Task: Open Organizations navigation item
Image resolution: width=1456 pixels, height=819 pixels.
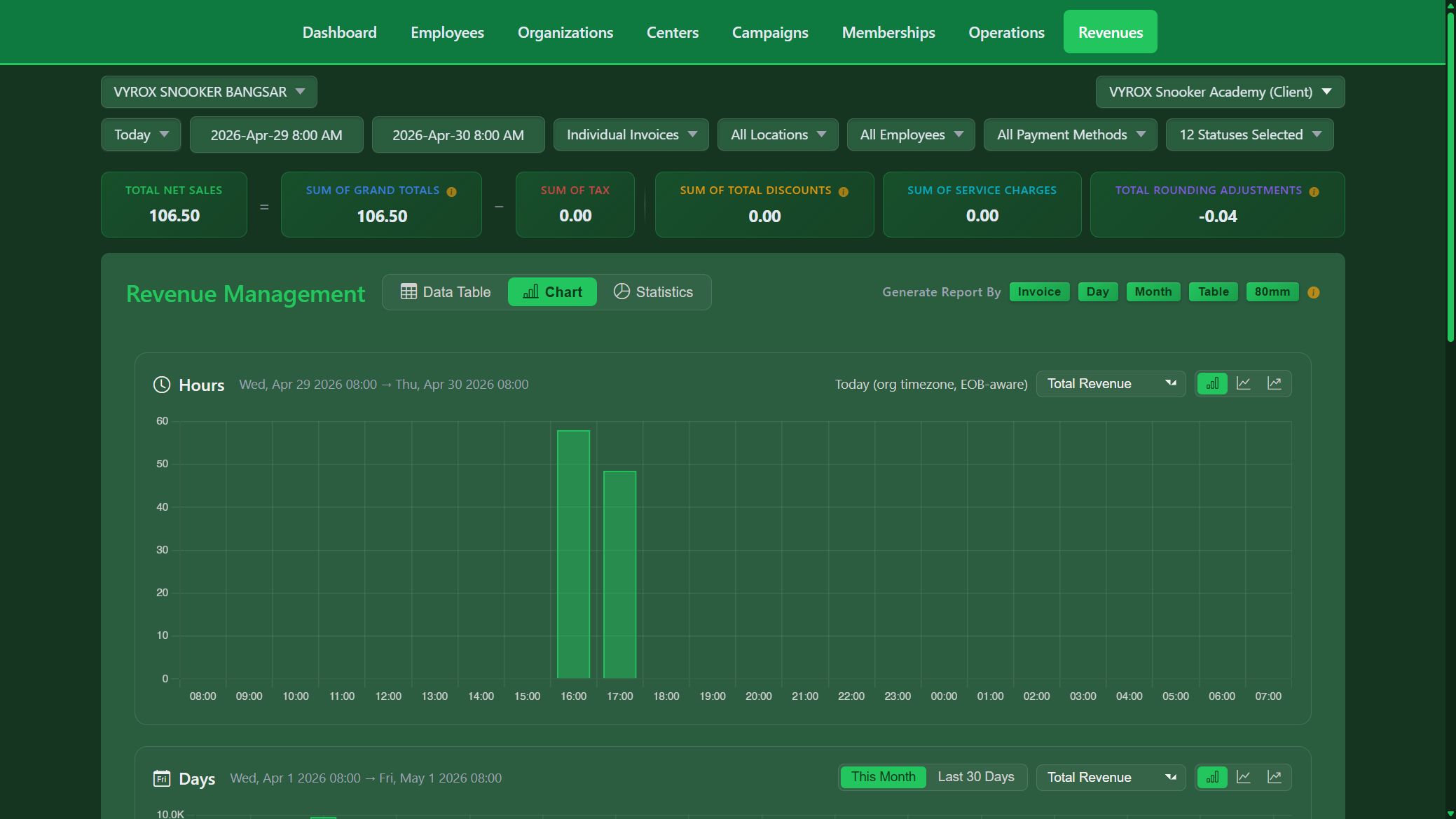Action: (565, 32)
